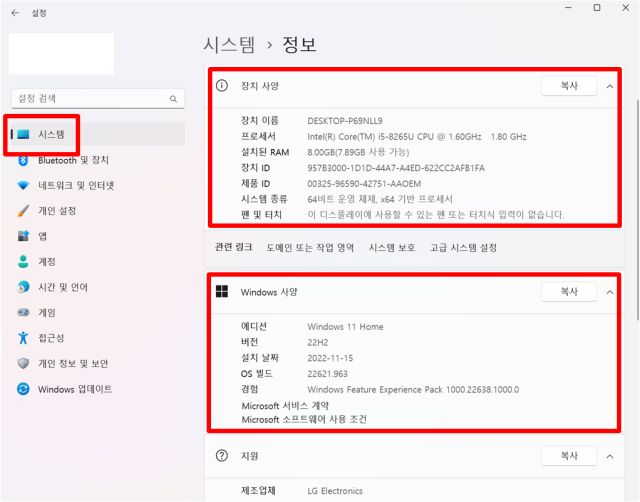The image size is (640, 502).
Task: Select device name DESKTOP-P69NLL9
Action: pos(345,121)
